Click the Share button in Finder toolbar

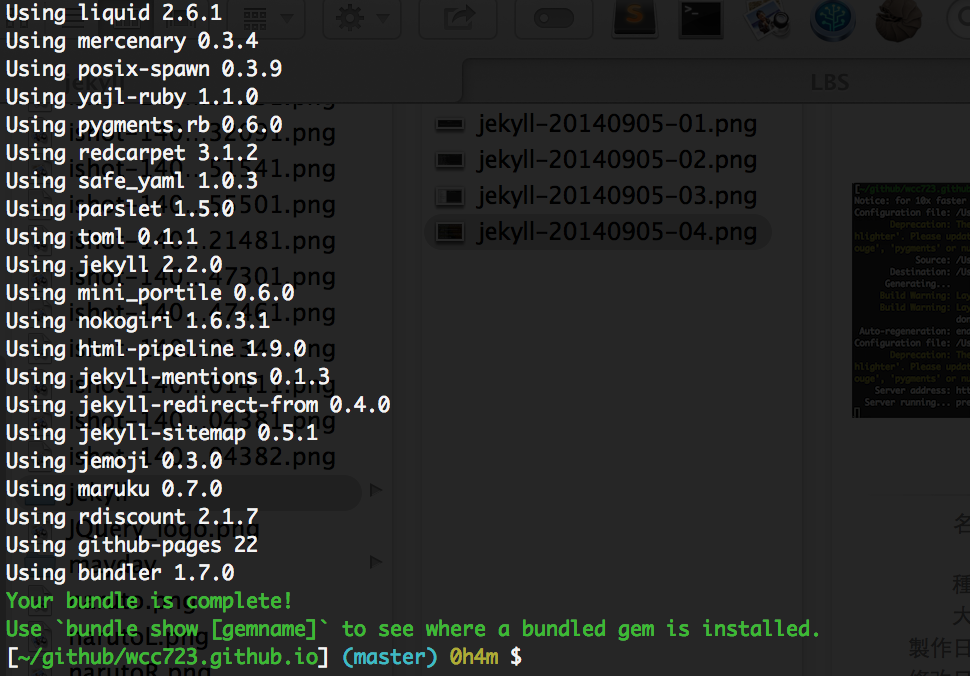(458, 17)
